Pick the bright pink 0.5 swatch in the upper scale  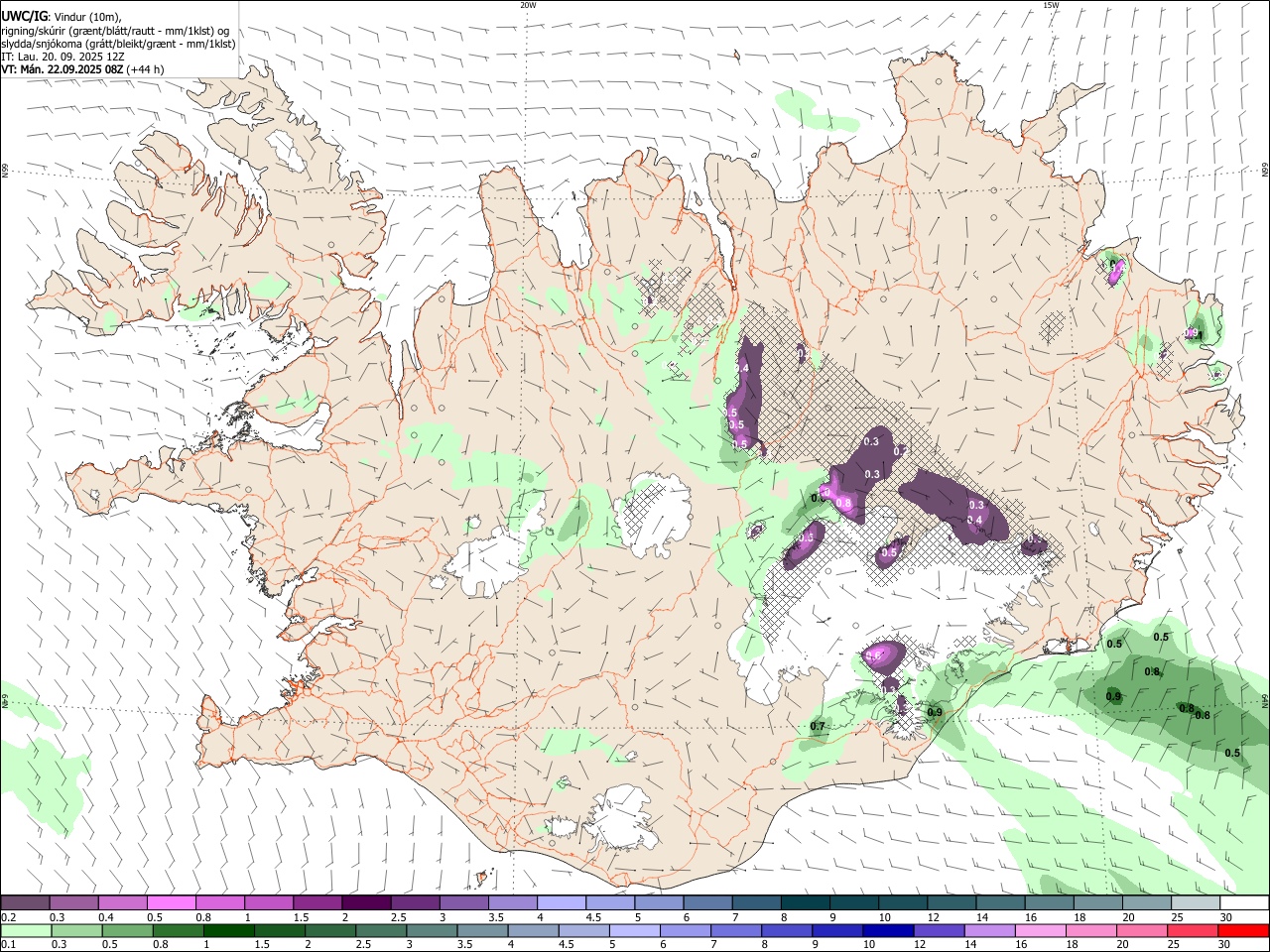171,903
